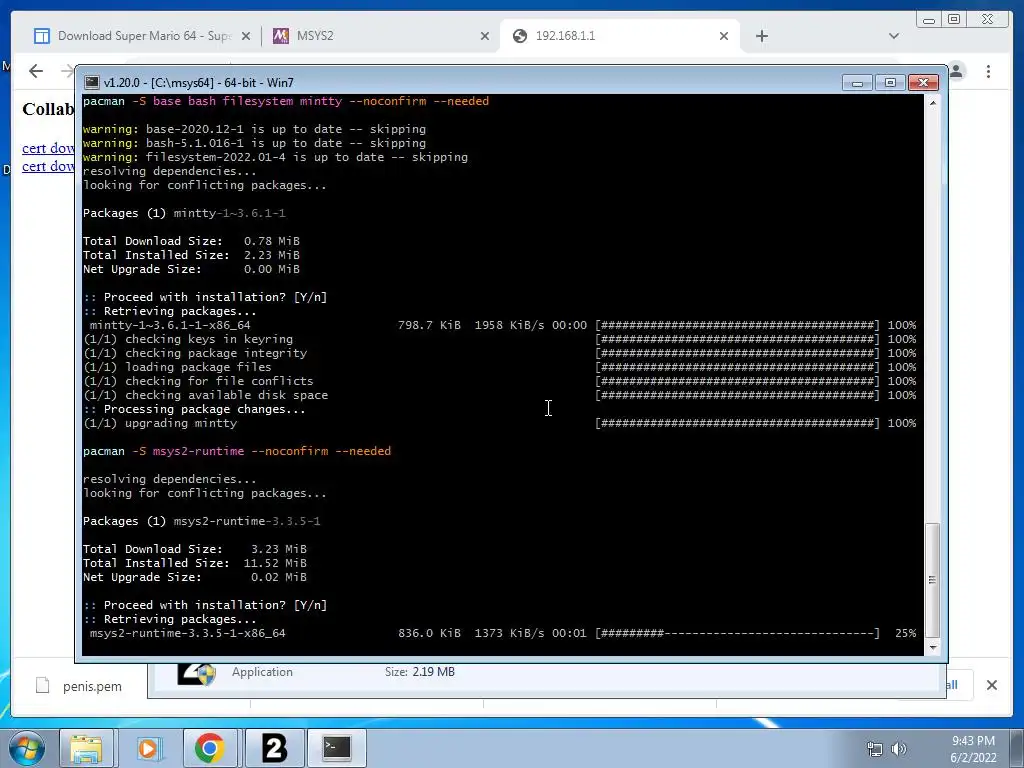Close the MSYS2 tab

[485, 36]
